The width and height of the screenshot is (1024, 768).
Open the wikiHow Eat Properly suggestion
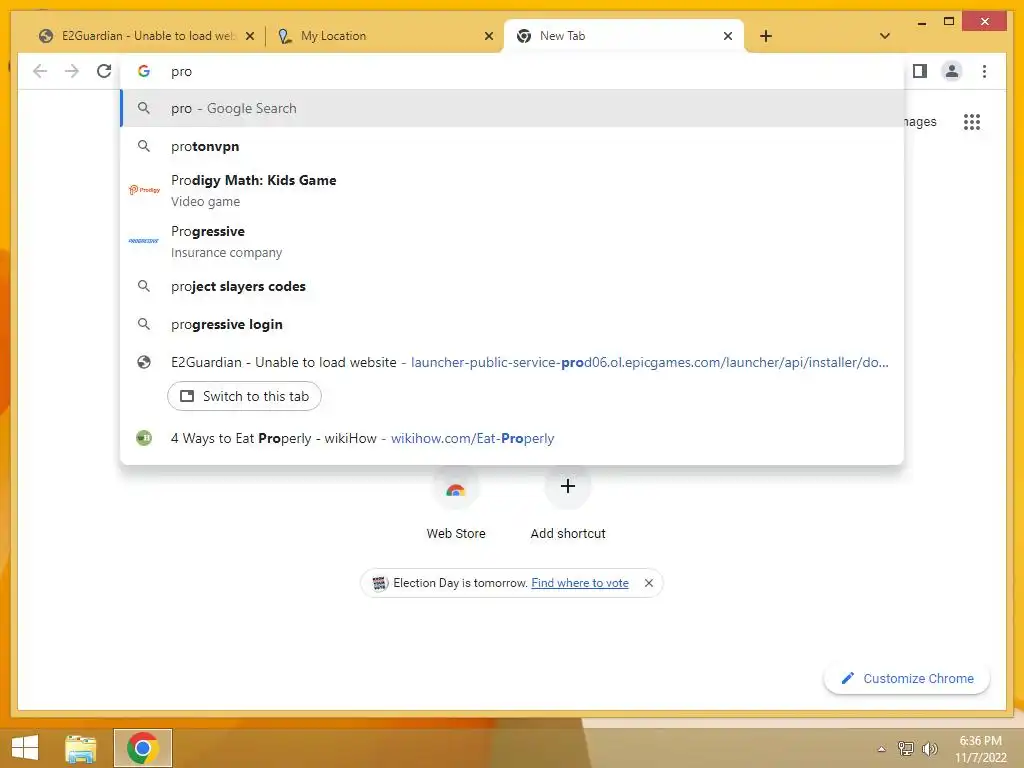pos(512,438)
